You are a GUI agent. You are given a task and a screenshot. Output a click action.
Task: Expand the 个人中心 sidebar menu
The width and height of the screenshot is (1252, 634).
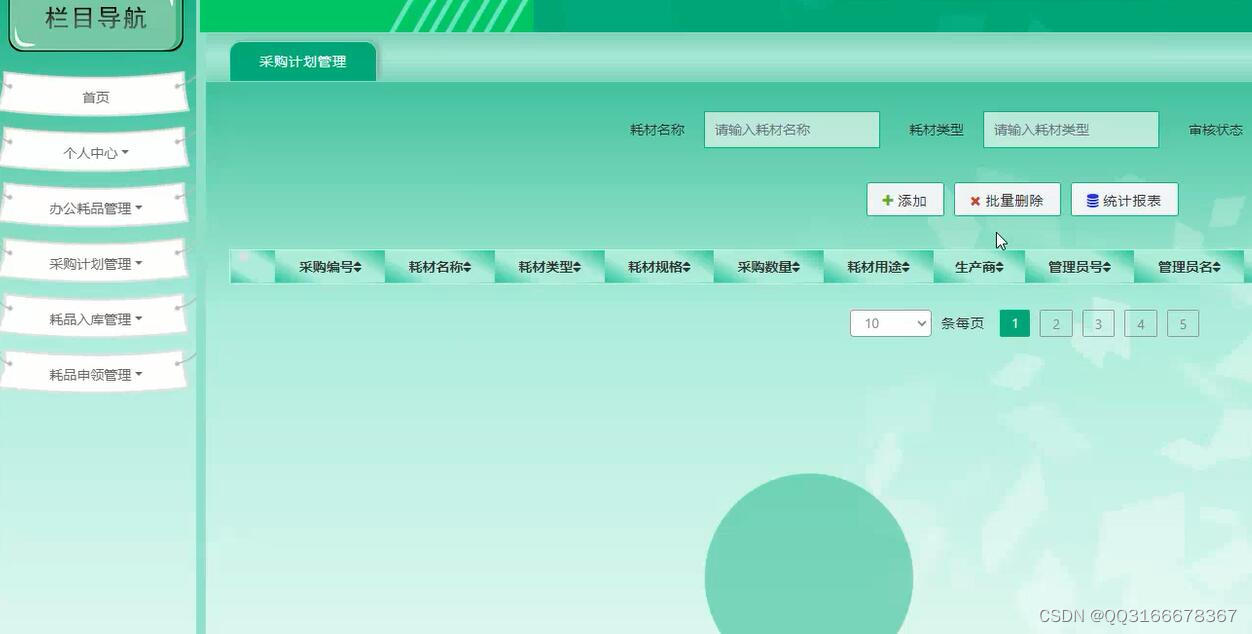pyautogui.click(x=95, y=152)
